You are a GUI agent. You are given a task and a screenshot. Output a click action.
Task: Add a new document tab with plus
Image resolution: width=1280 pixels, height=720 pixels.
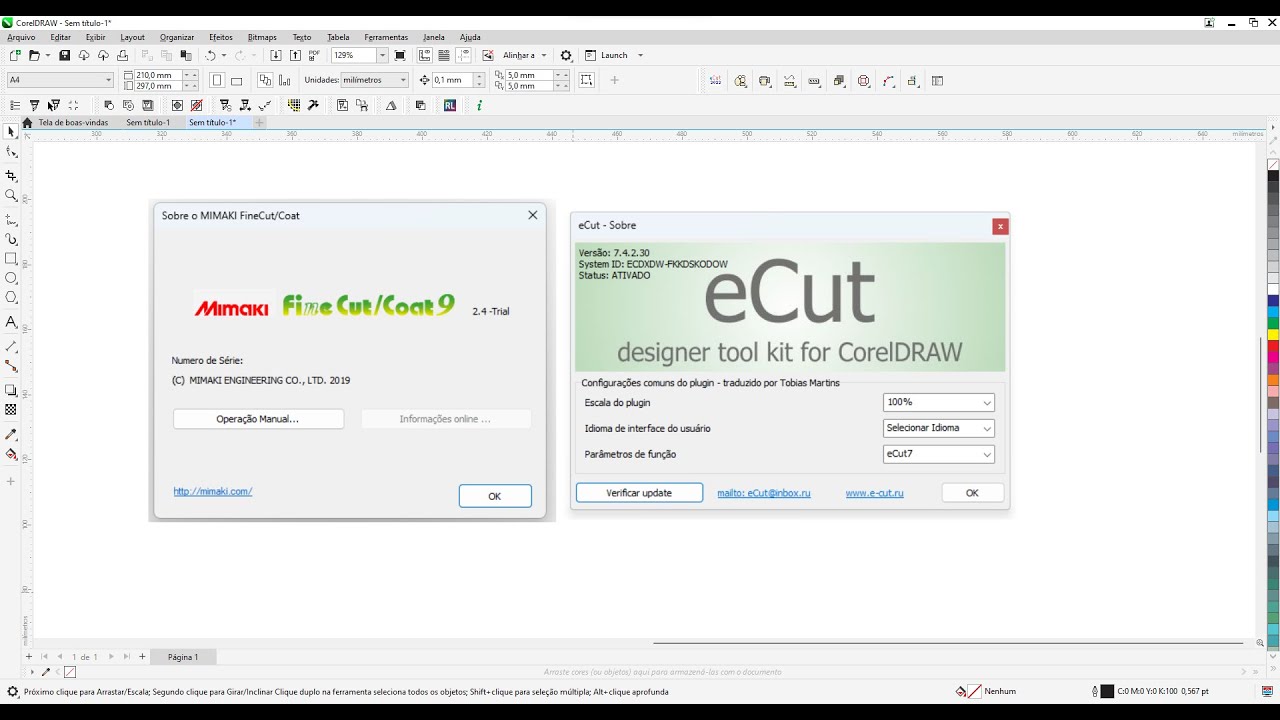pos(259,122)
